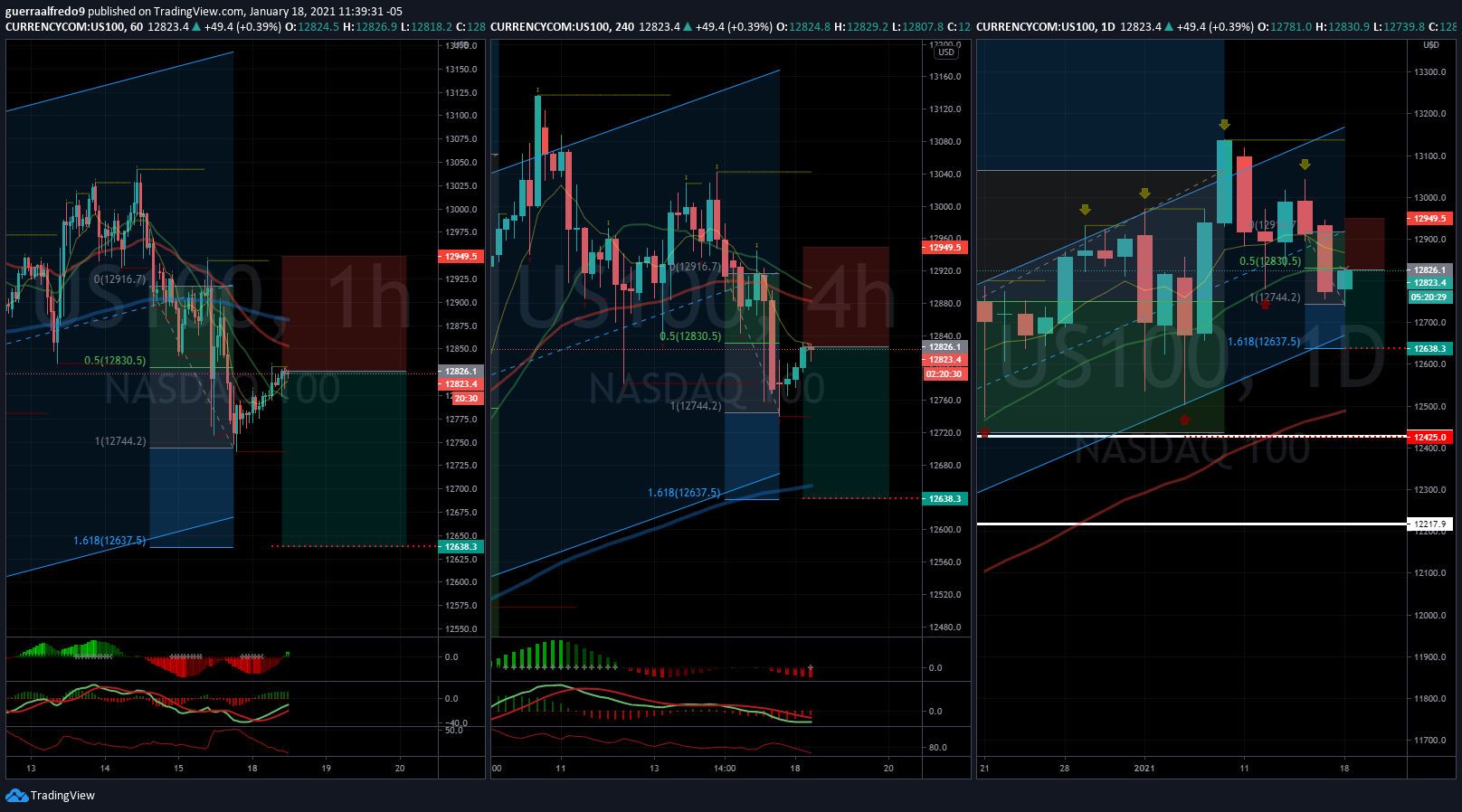Click leftmost yellow down arrow on daily chart
This screenshot has height=812, width=1462.
[1085, 210]
